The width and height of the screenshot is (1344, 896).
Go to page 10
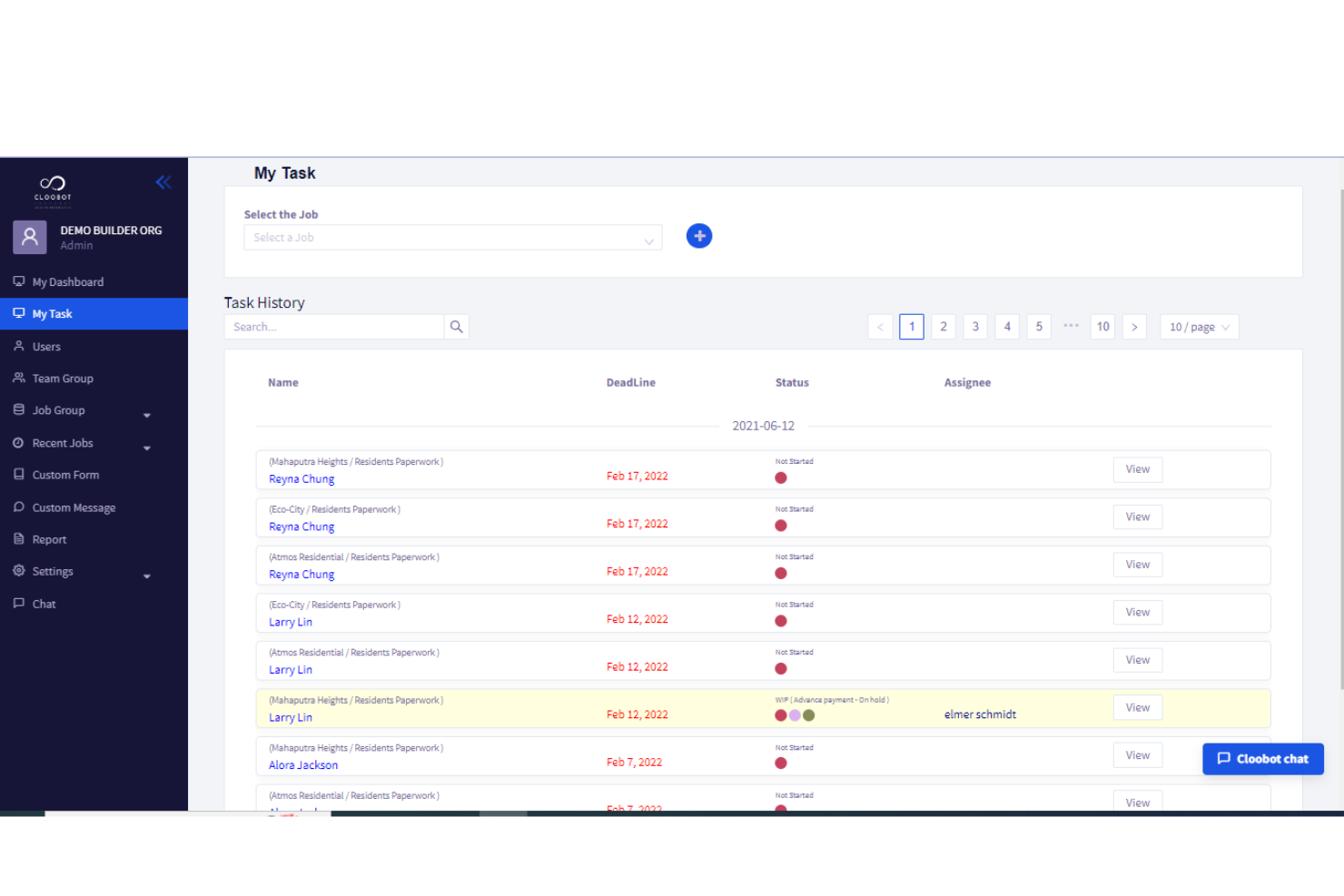[1102, 327]
